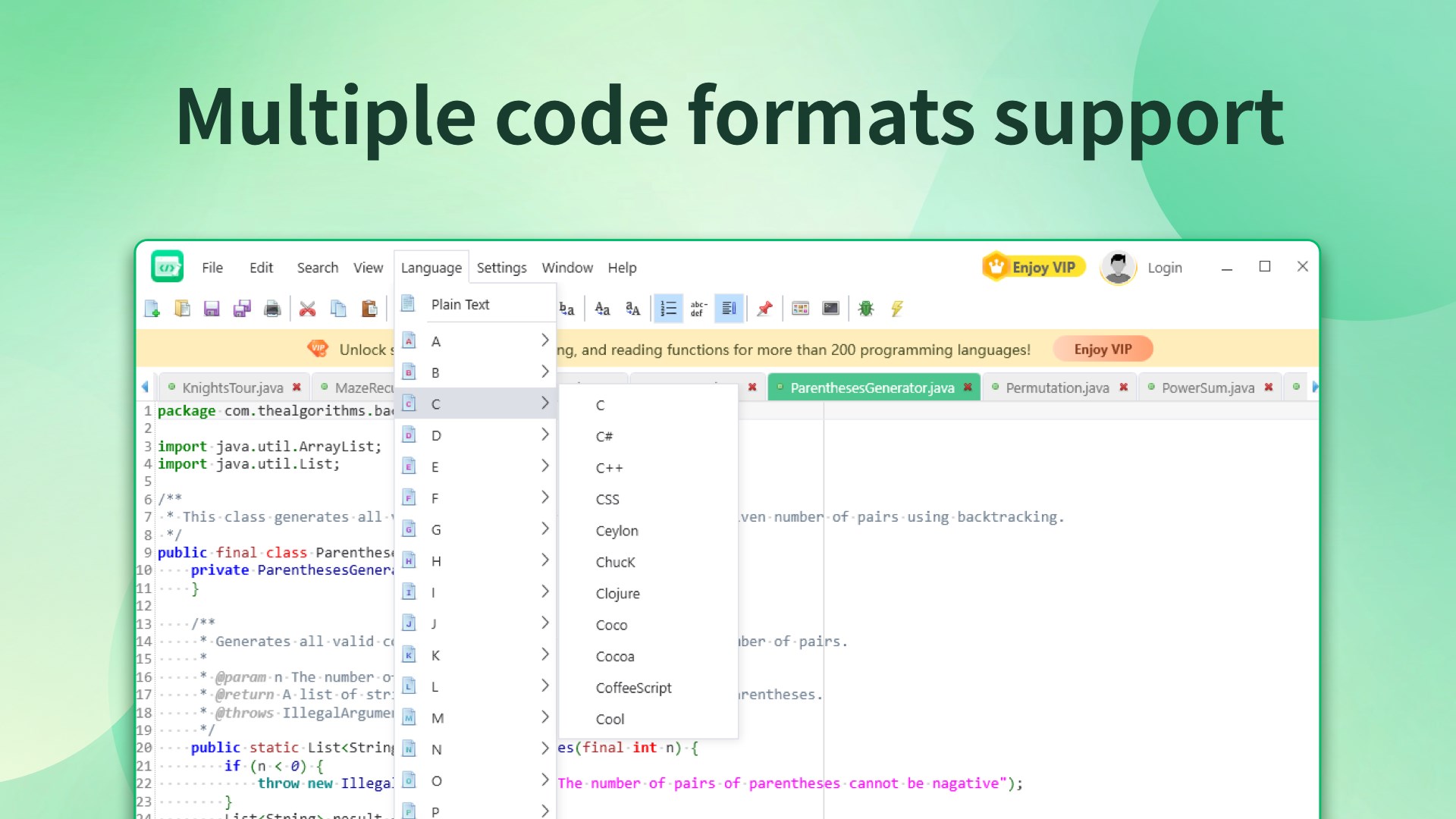The width and height of the screenshot is (1456, 819).
Task: Toggle the highlighted vertical edge line button
Action: 729,309
